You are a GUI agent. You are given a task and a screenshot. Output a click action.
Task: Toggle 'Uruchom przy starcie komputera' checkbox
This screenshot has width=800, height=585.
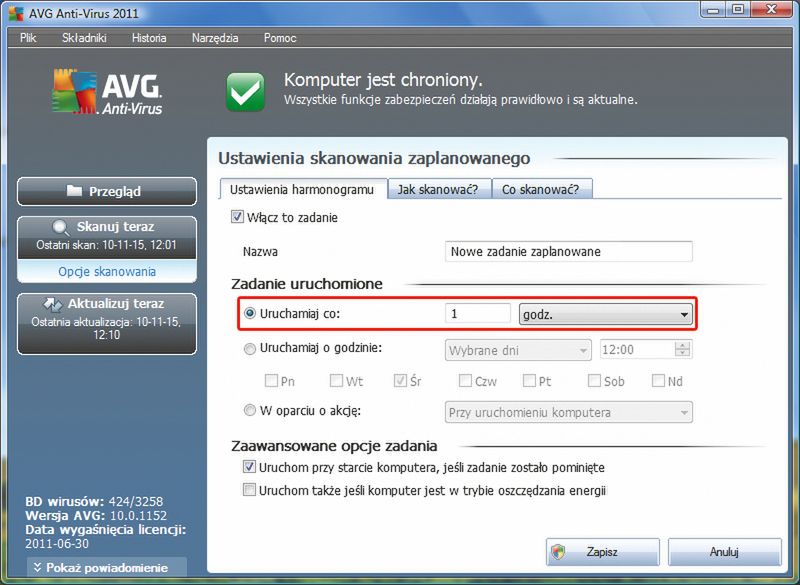[249, 467]
